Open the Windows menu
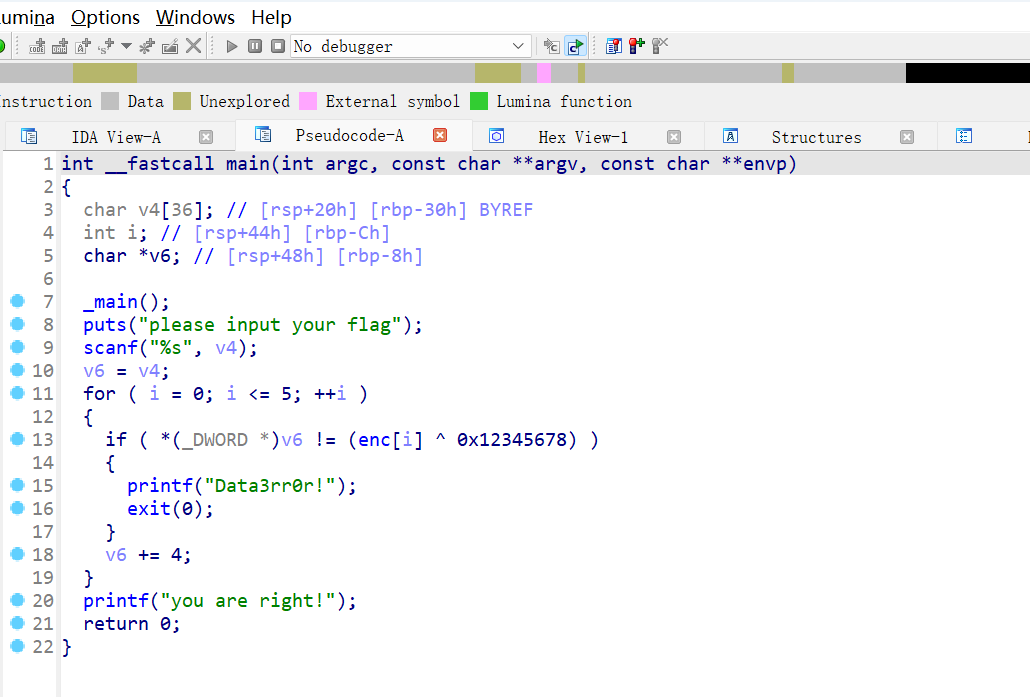 [x=195, y=17]
